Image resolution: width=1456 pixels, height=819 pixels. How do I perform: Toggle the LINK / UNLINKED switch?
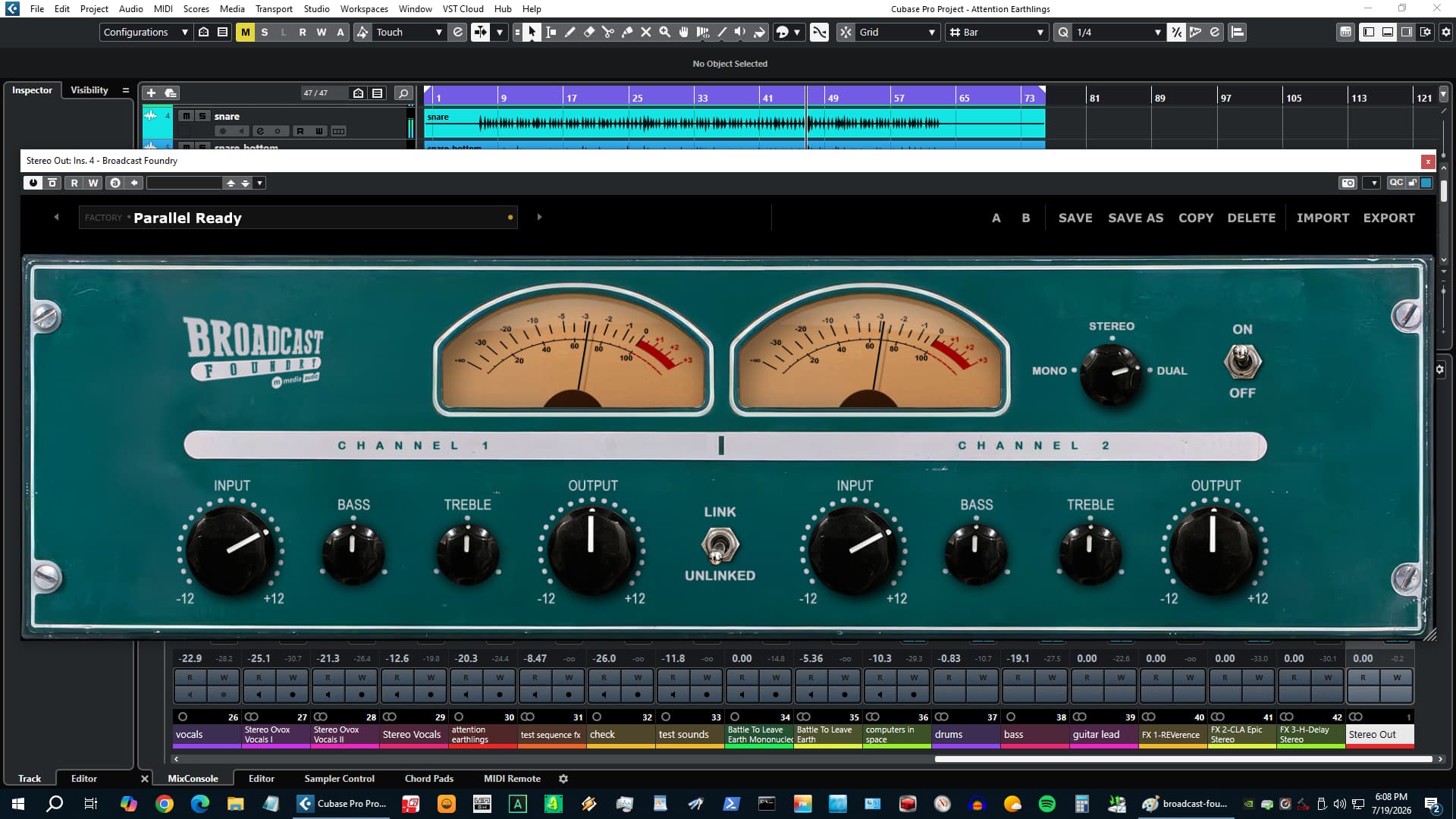(719, 544)
